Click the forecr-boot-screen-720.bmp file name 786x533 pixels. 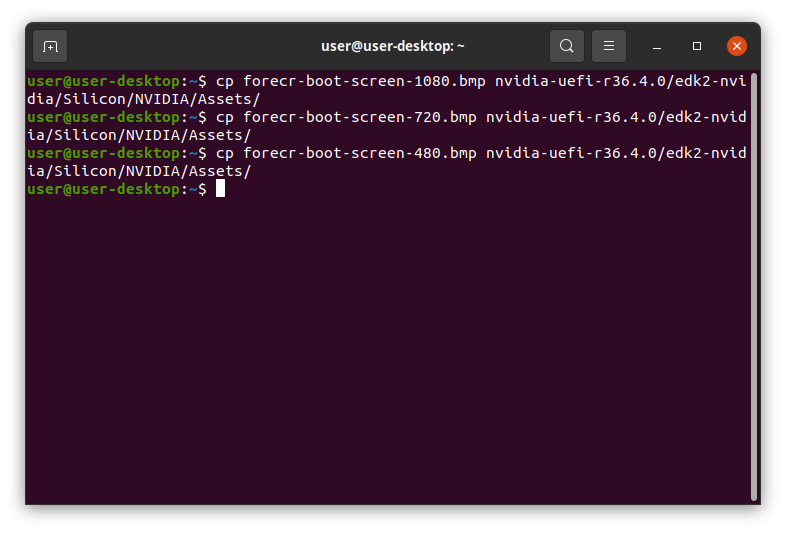(x=359, y=117)
